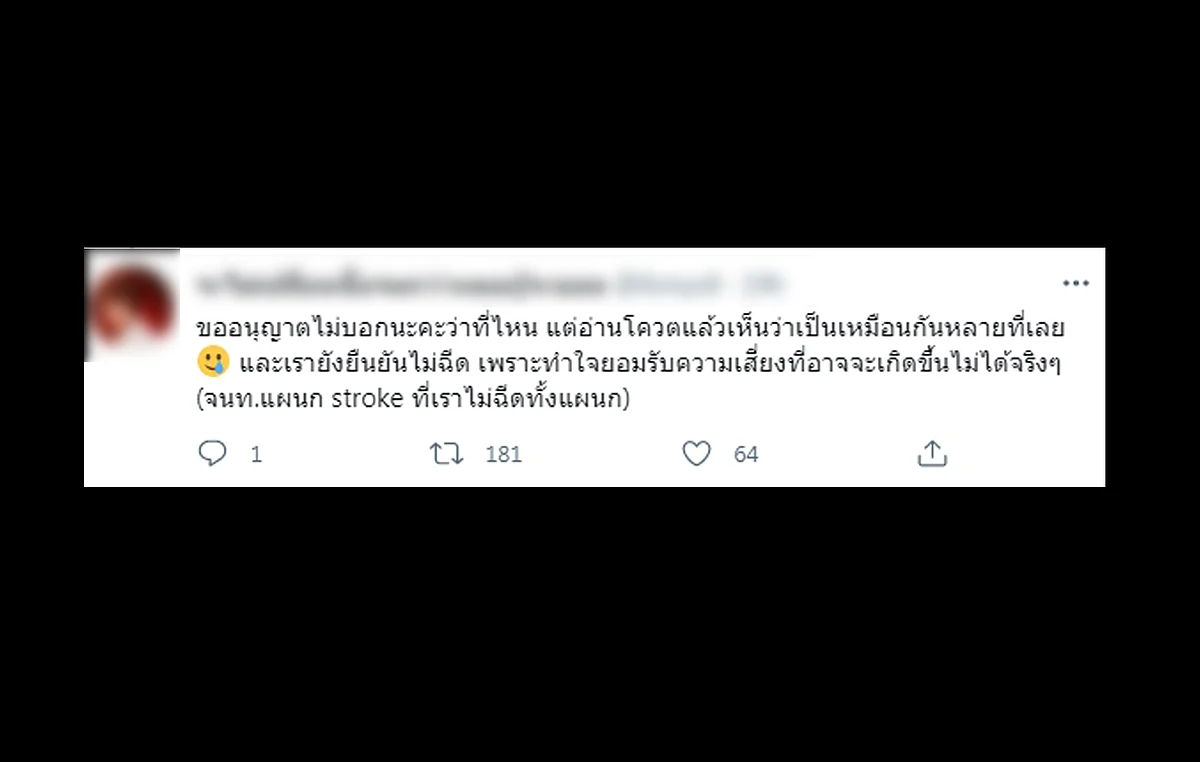Open the share upload-arrow icon

(x=932, y=454)
